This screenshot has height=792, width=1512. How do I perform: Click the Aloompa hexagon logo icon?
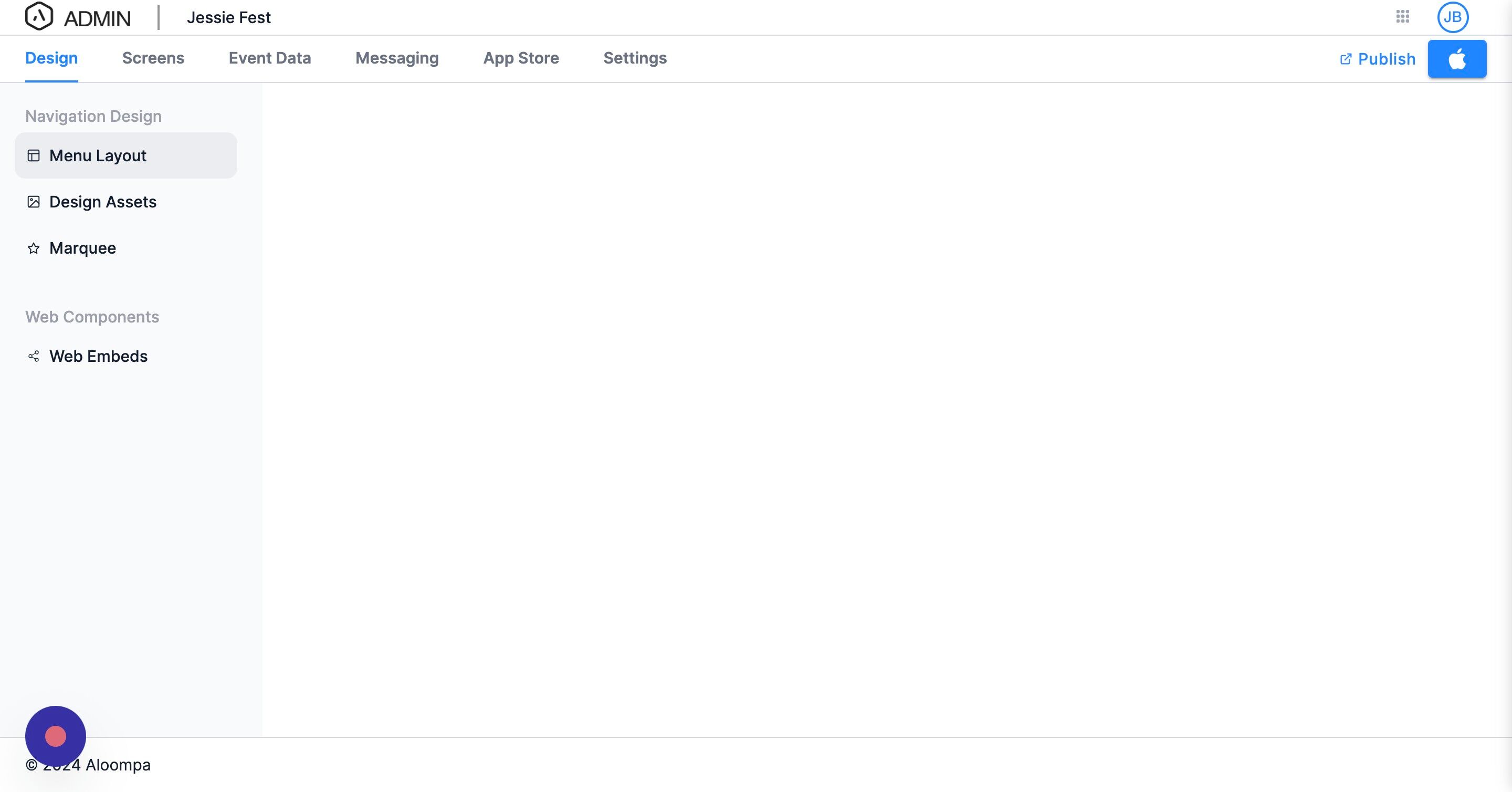pyautogui.click(x=39, y=16)
